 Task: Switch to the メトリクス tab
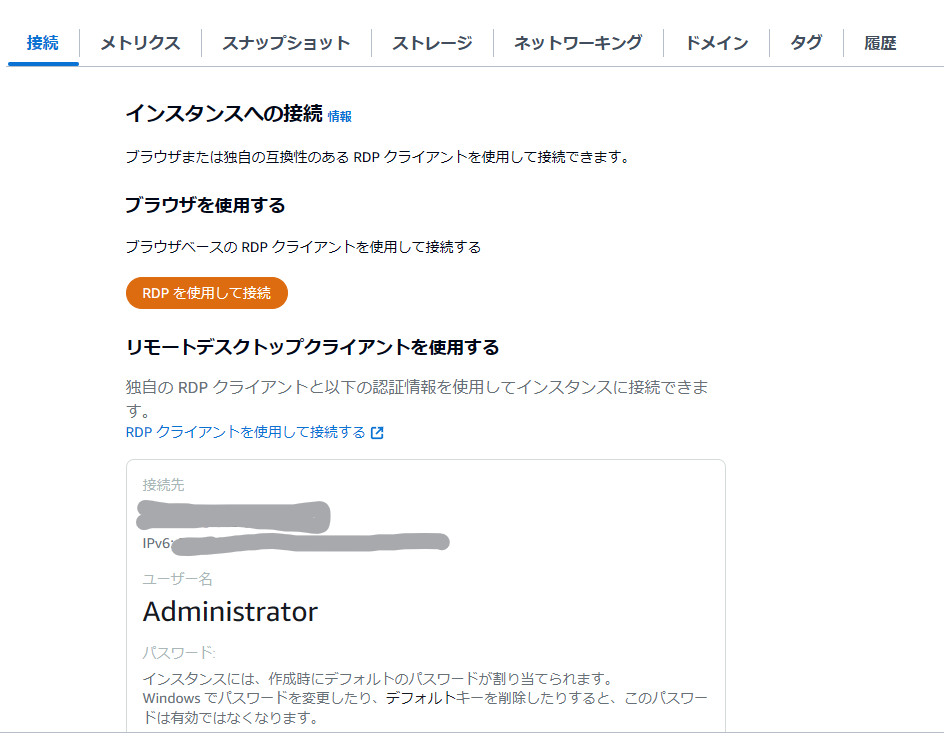coord(140,43)
